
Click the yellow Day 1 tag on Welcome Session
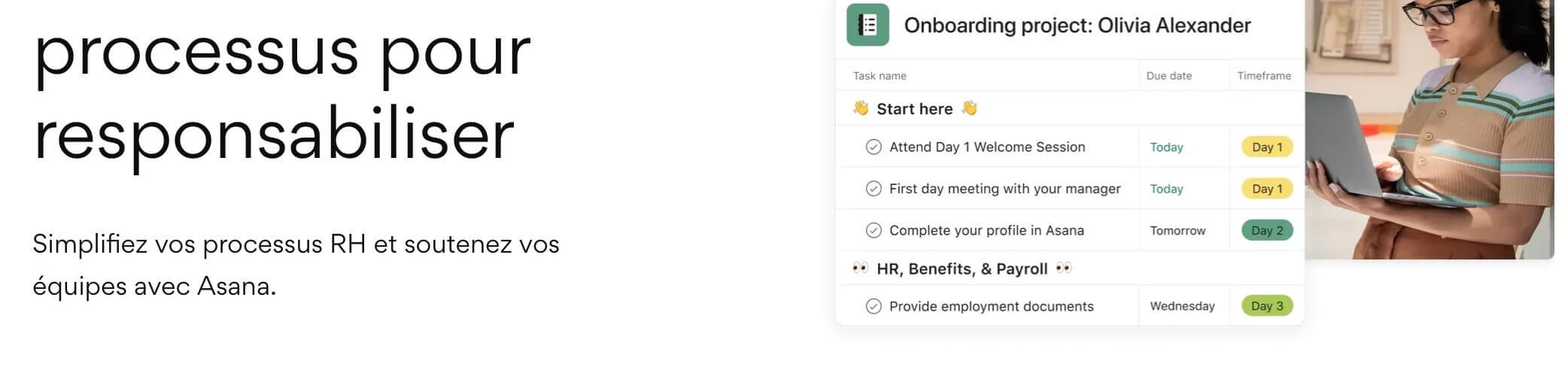1267,147
